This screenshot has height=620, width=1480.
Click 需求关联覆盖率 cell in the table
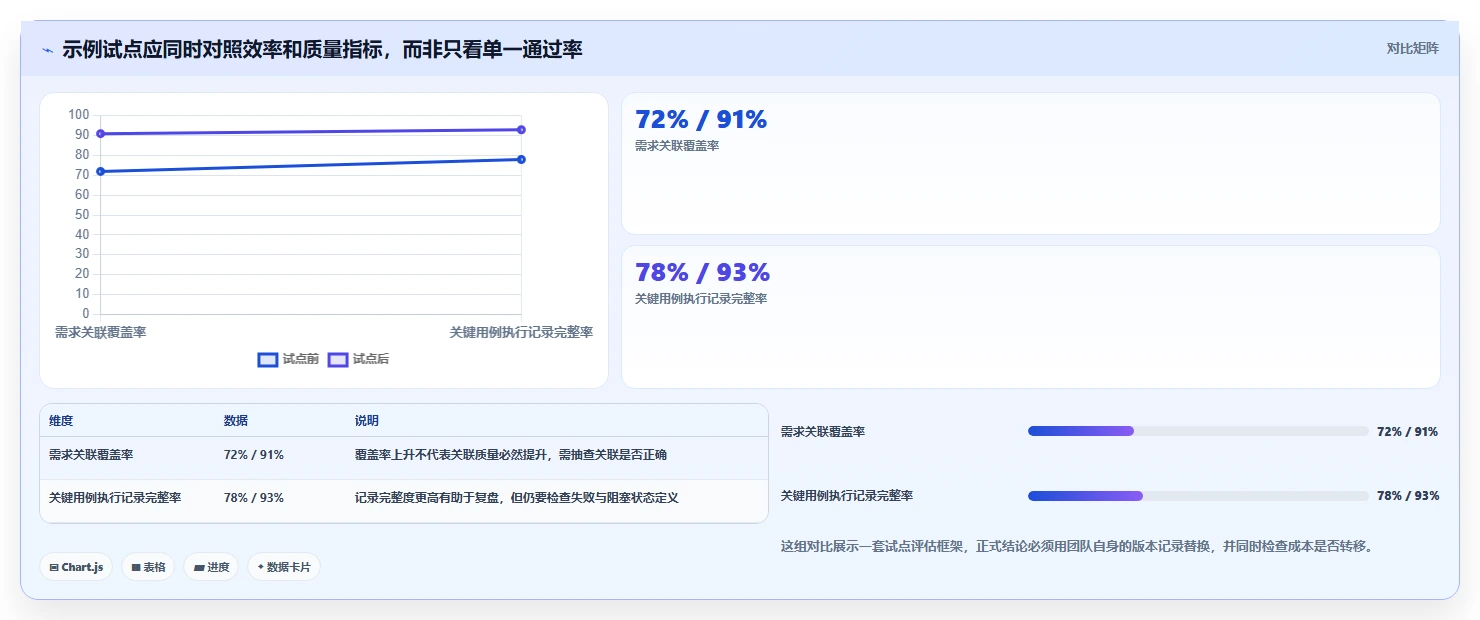click(91, 455)
